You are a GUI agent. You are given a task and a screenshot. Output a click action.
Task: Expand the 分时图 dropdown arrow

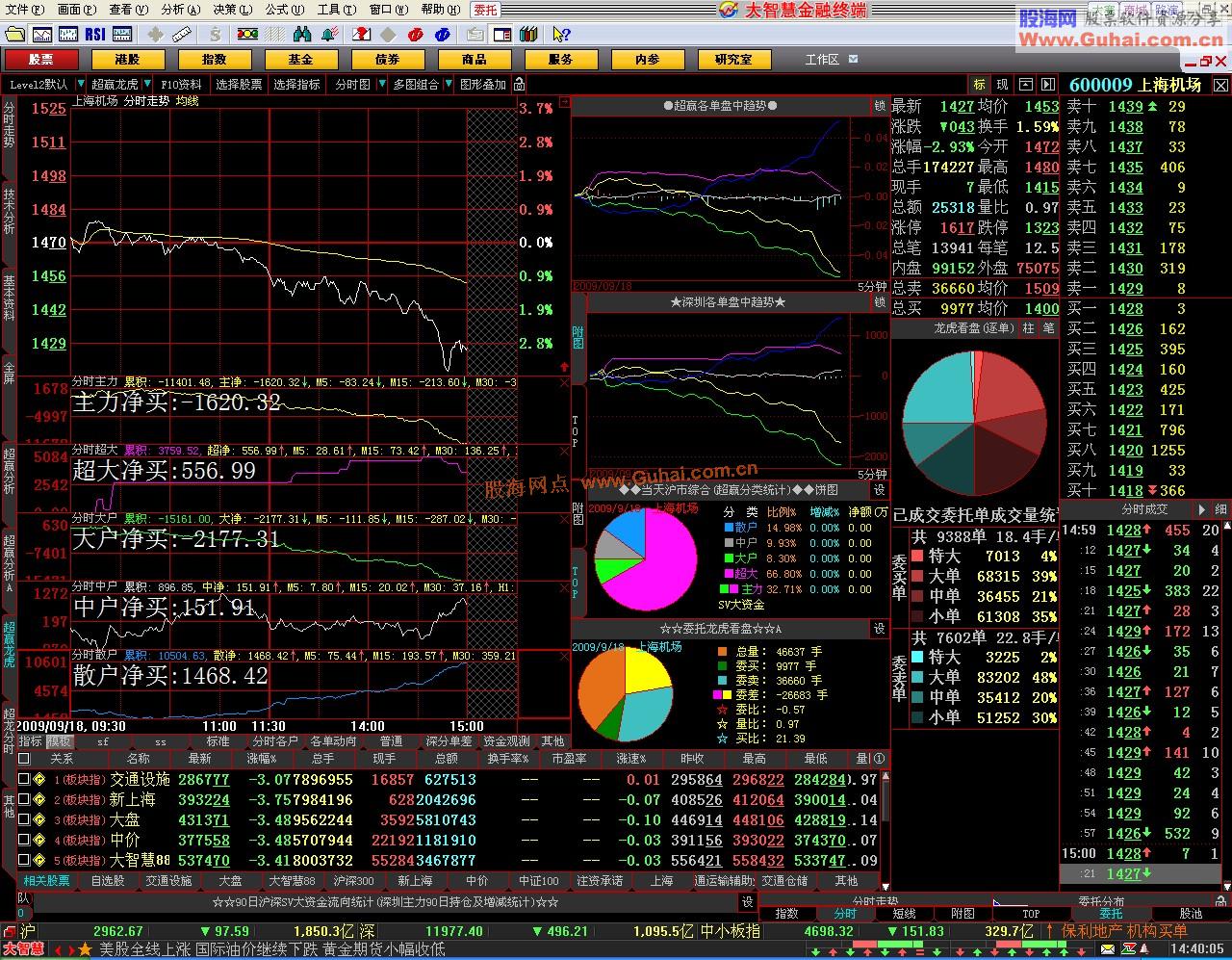(x=382, y=85)
